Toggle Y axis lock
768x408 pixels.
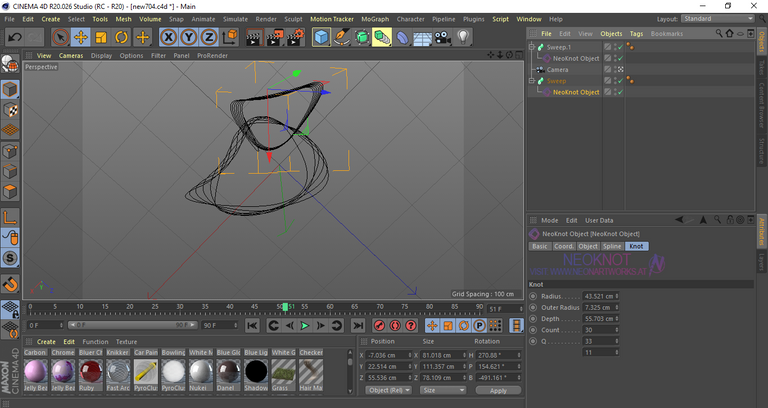point(189,37)
